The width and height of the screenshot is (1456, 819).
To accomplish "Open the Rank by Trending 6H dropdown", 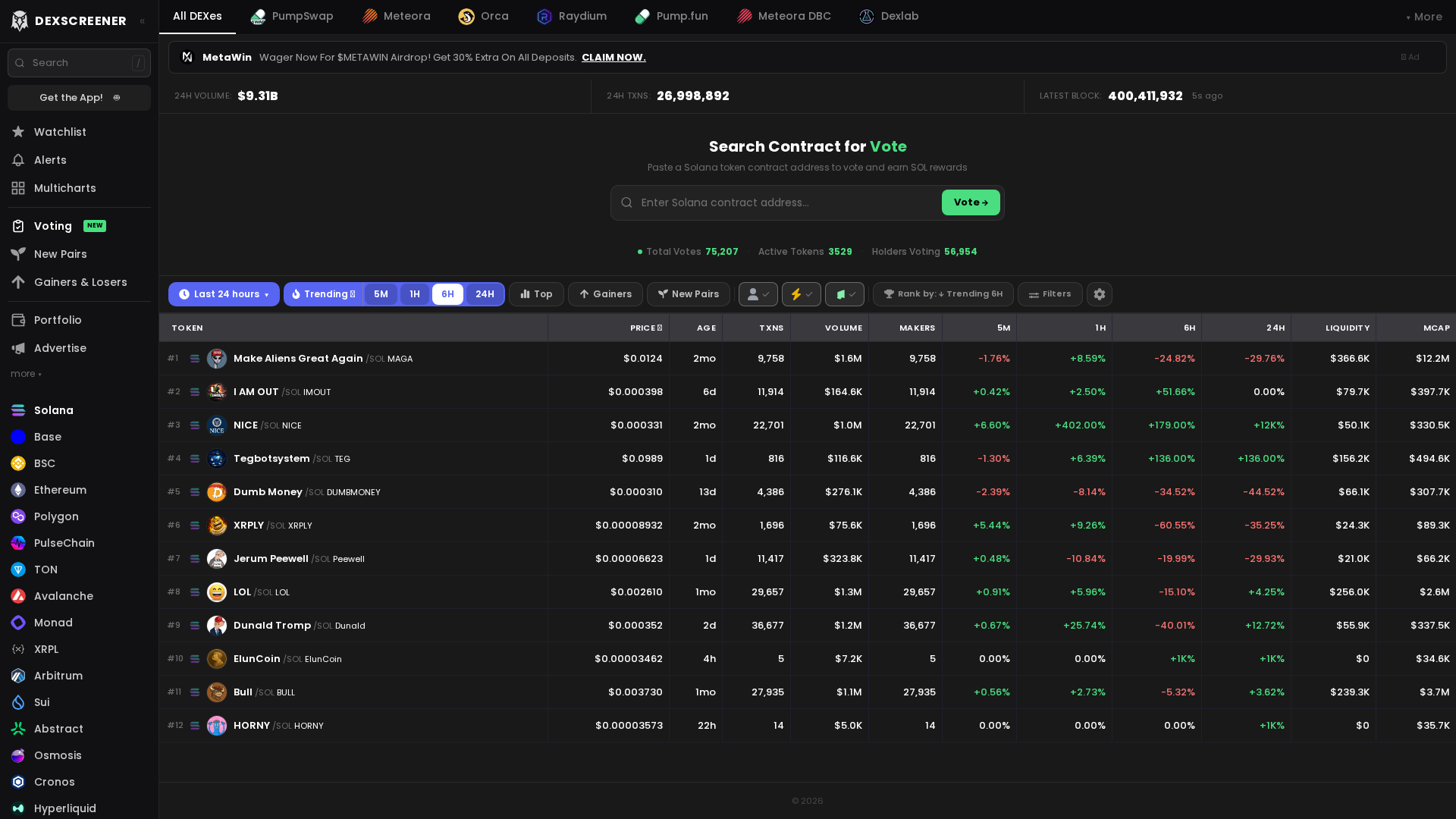I will pyautogui.click(x=943, y=294).
